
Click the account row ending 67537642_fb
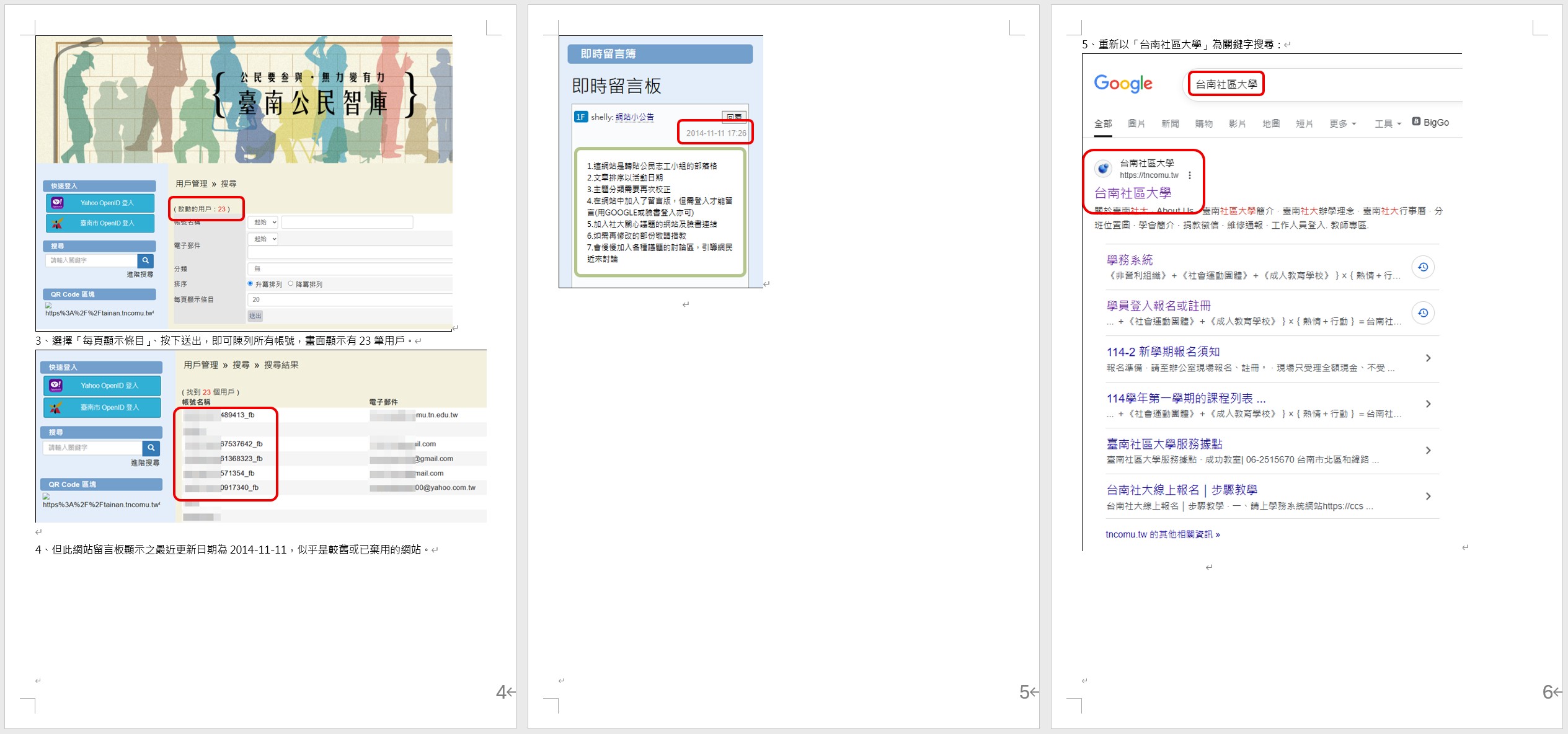pyautogui.click(x=224, y=444)
